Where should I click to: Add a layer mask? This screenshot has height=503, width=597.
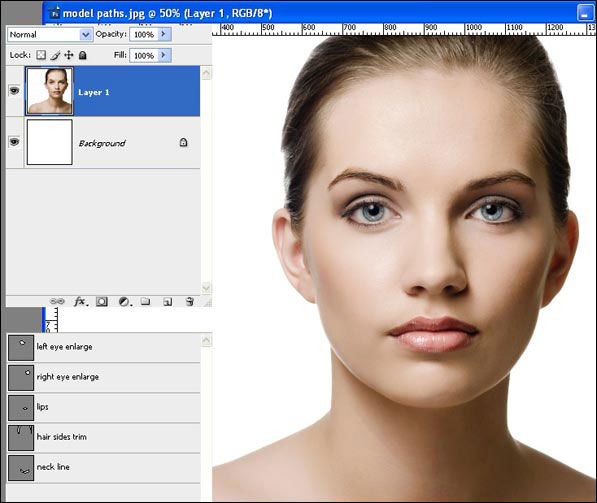(x=102, y=302)
